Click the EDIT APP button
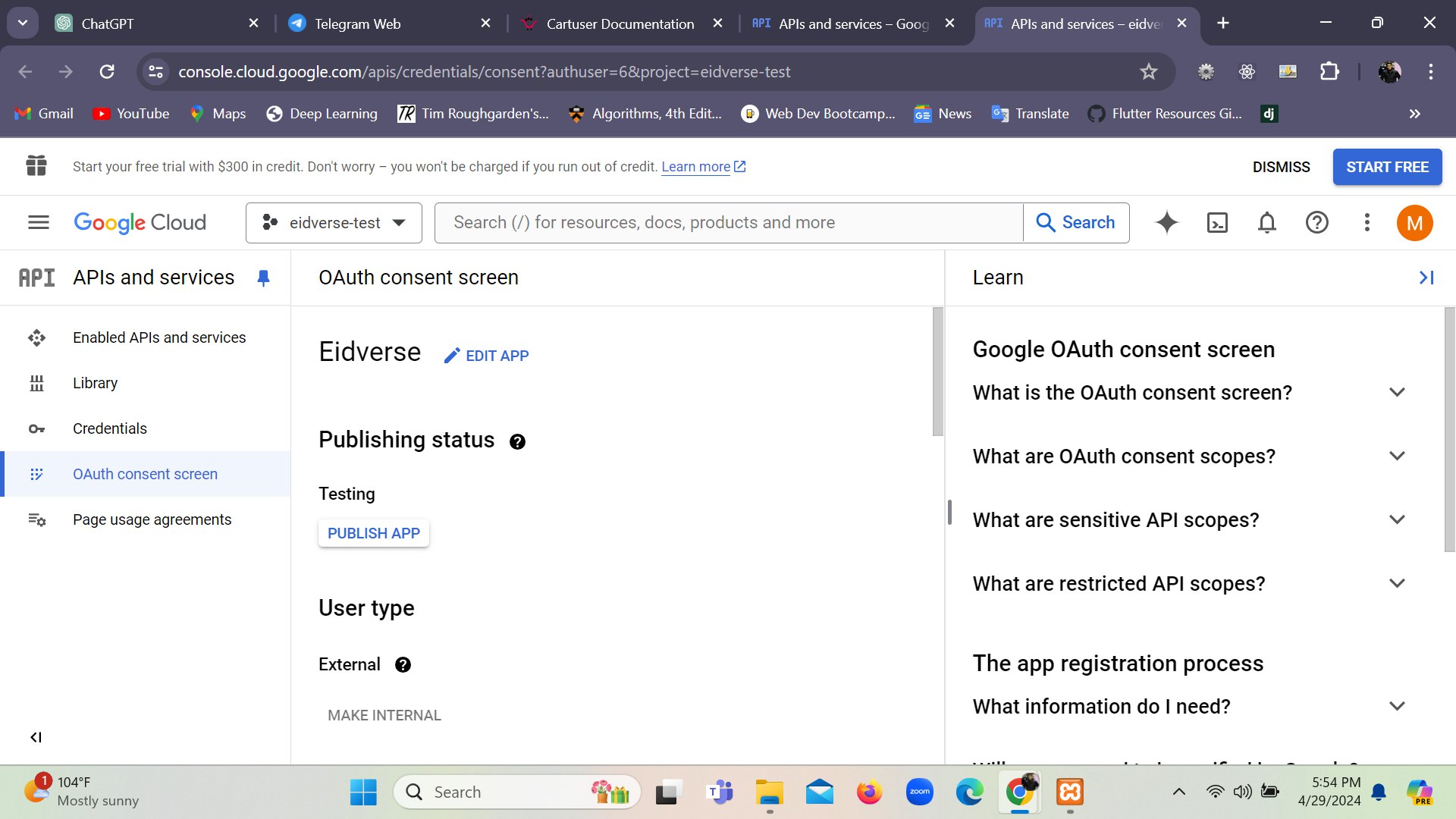The image size is (1456, 819). click(x=486, y=356)
